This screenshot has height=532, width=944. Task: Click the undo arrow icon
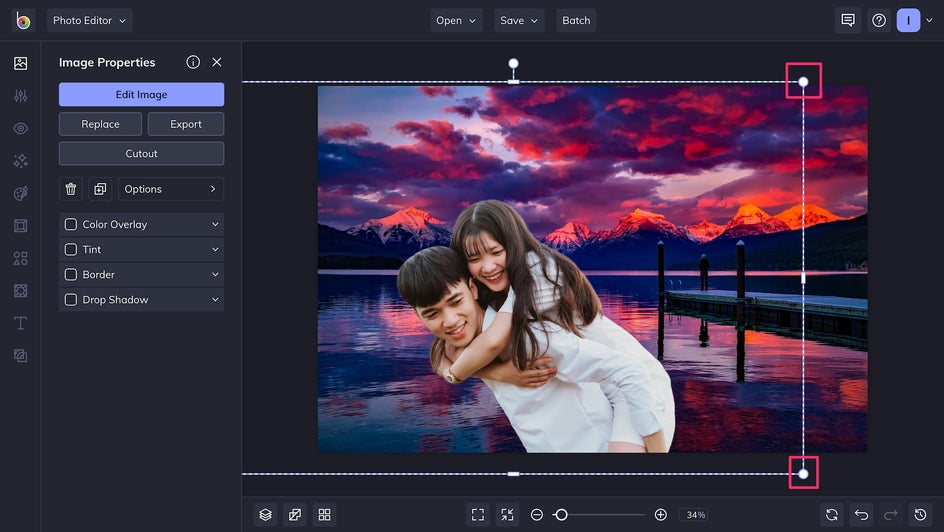coord(861,514)
